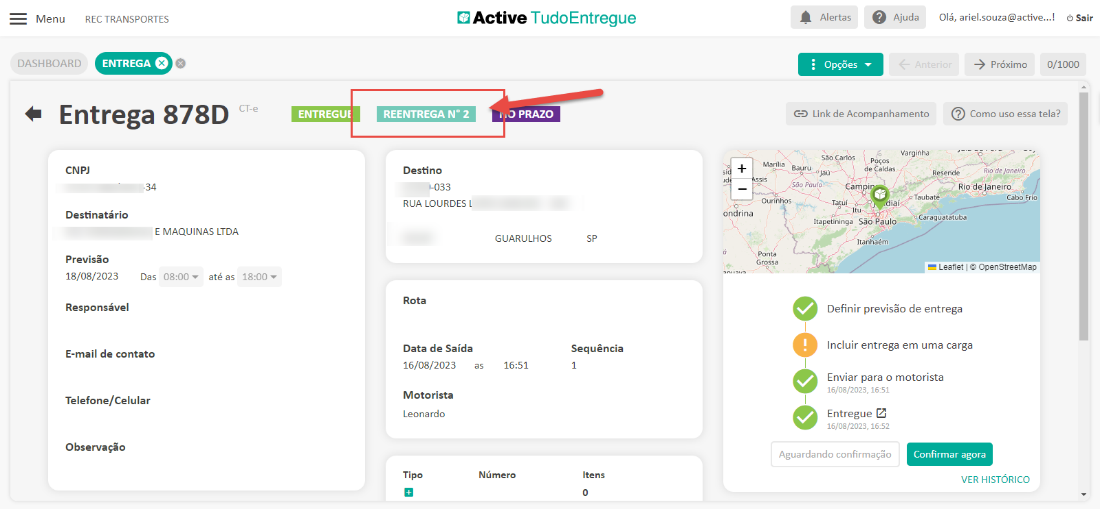
Task: Zoom out on the map
Action: point(742,189)
